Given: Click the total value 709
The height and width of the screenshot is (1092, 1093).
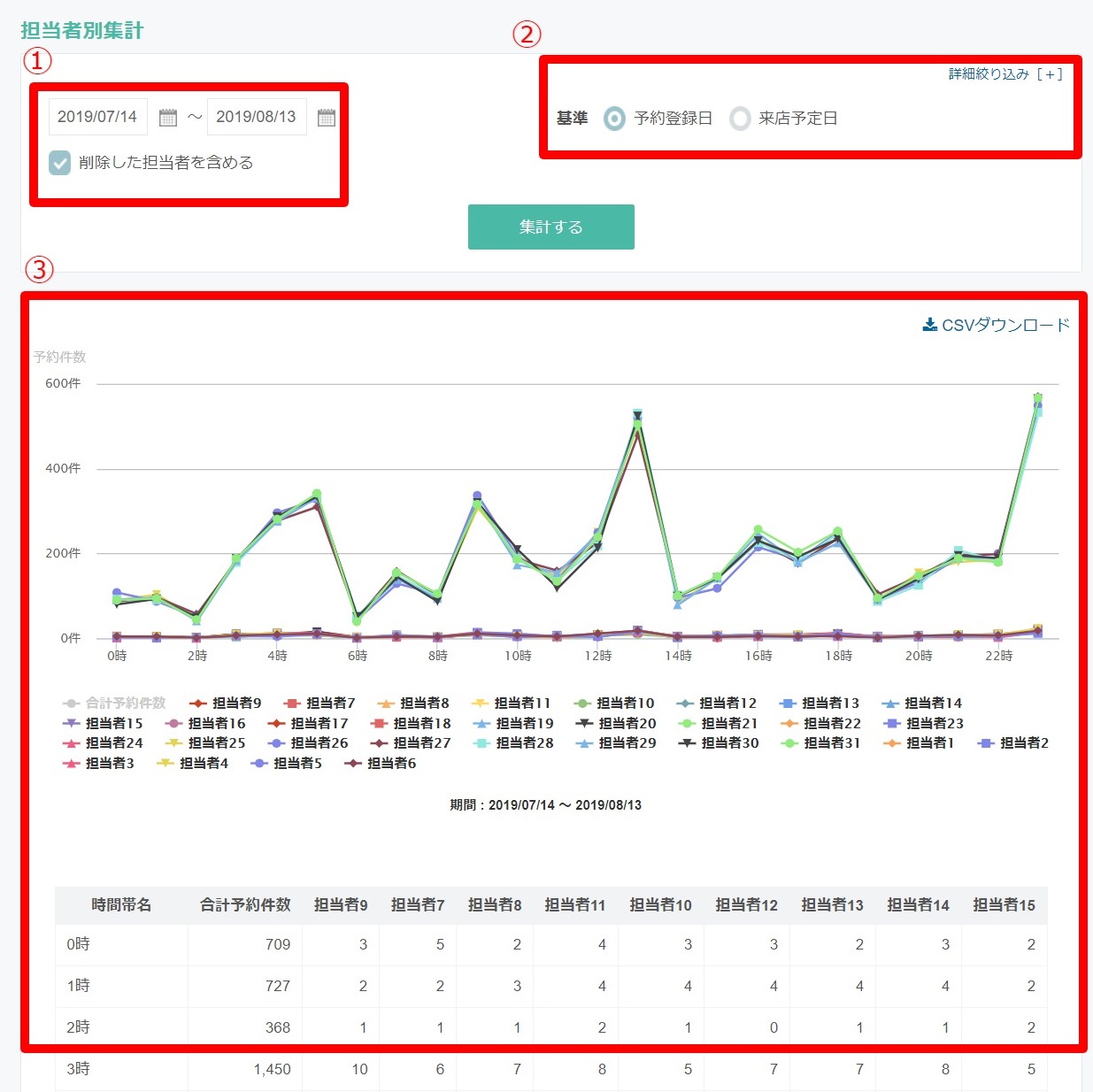Looking at the screenshot, I should click(278, 944).
